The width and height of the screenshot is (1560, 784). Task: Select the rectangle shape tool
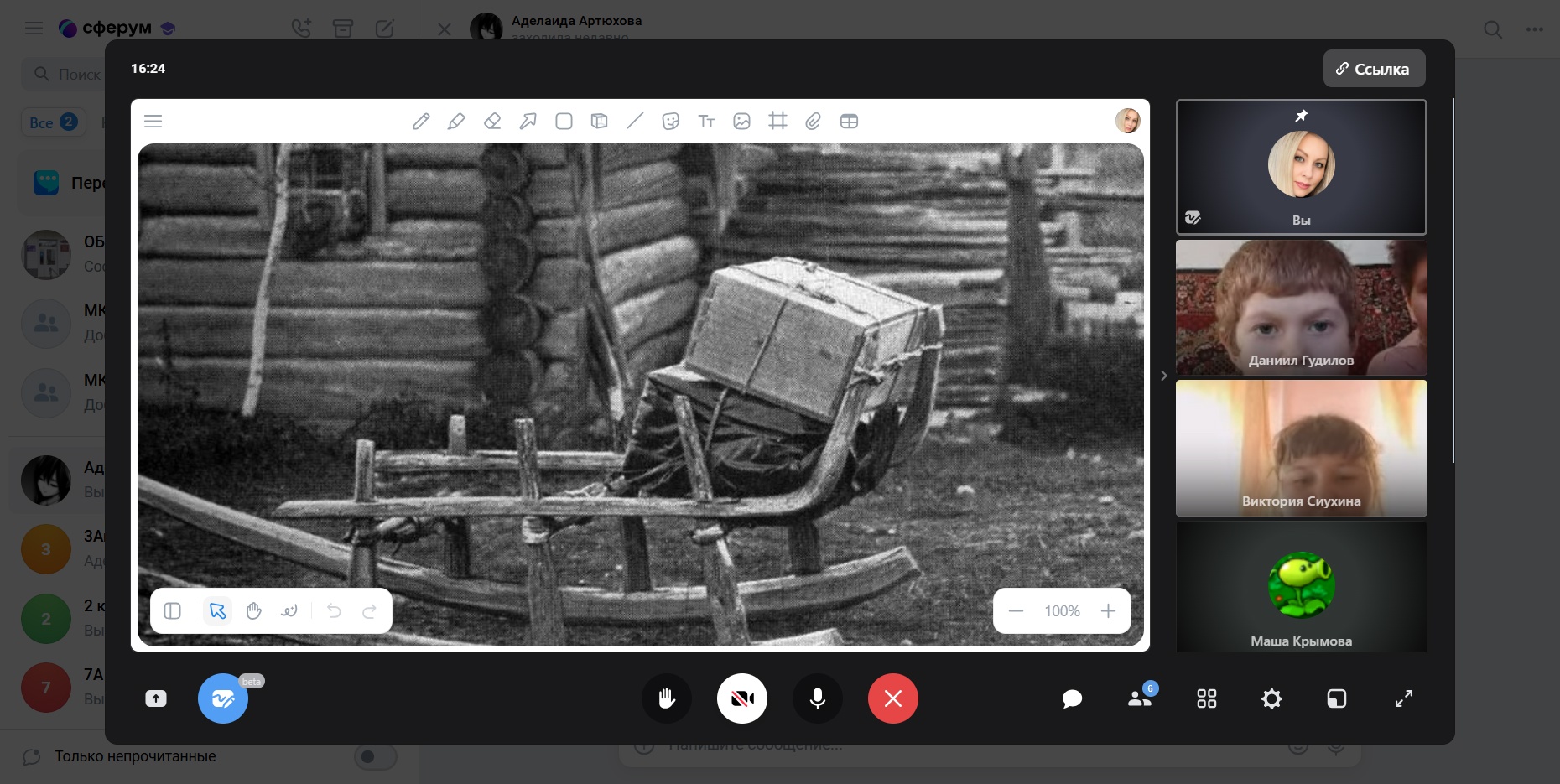(564, 122)
